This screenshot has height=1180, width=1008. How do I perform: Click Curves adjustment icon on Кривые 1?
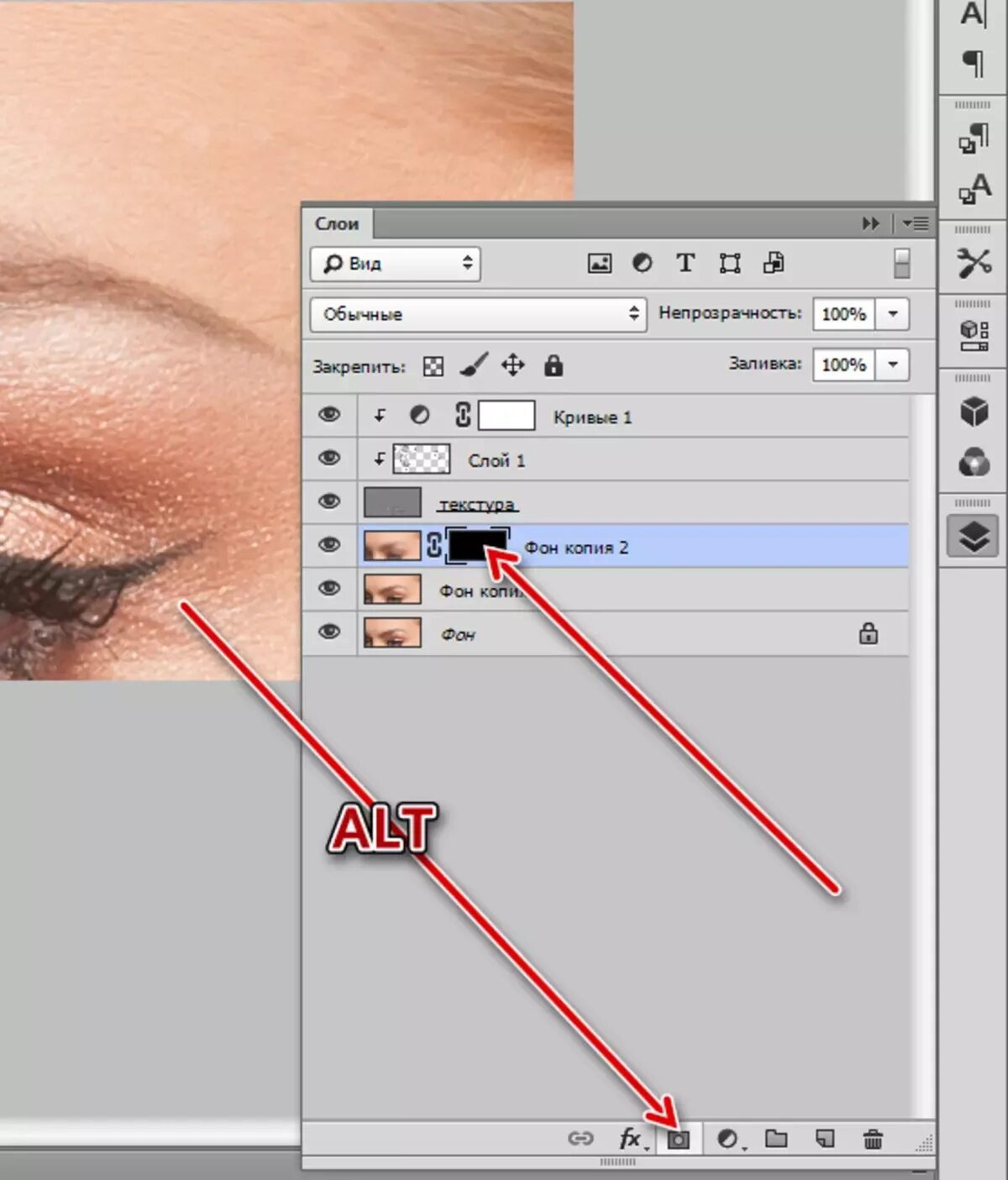[419, 416]
